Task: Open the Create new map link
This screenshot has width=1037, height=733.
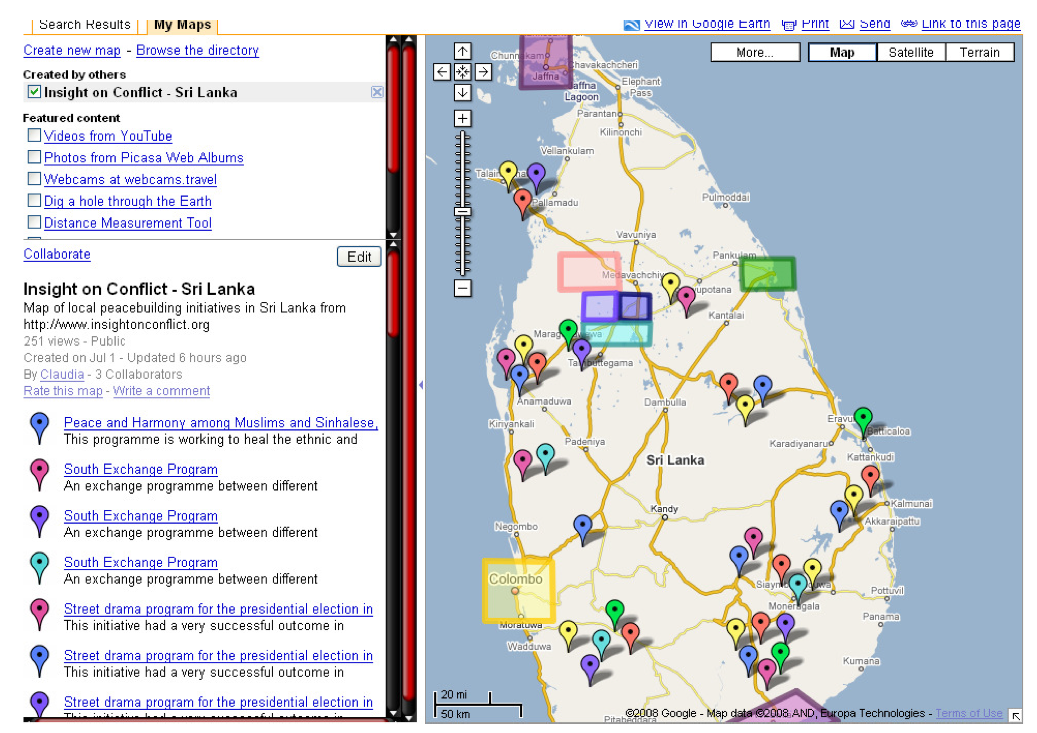Action: 72,50
